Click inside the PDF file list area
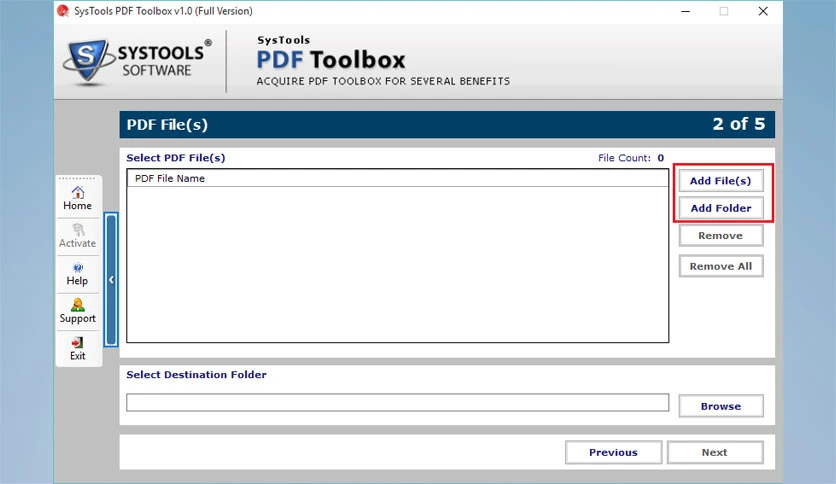The height and width of the screenshot is (484, 836). click(x=397, y=264)
